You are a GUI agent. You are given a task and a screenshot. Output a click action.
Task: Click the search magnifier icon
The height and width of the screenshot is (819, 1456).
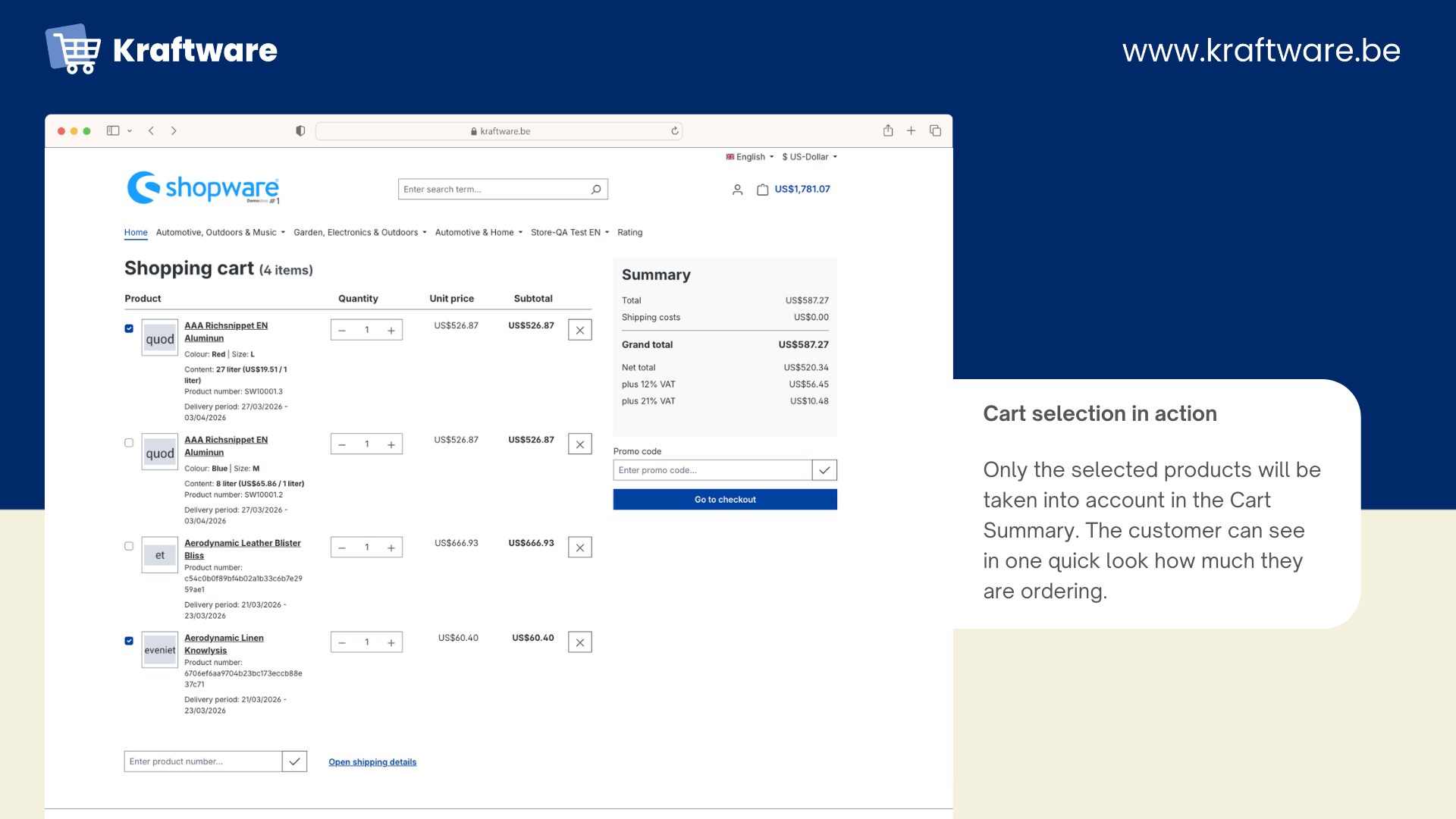596,189
